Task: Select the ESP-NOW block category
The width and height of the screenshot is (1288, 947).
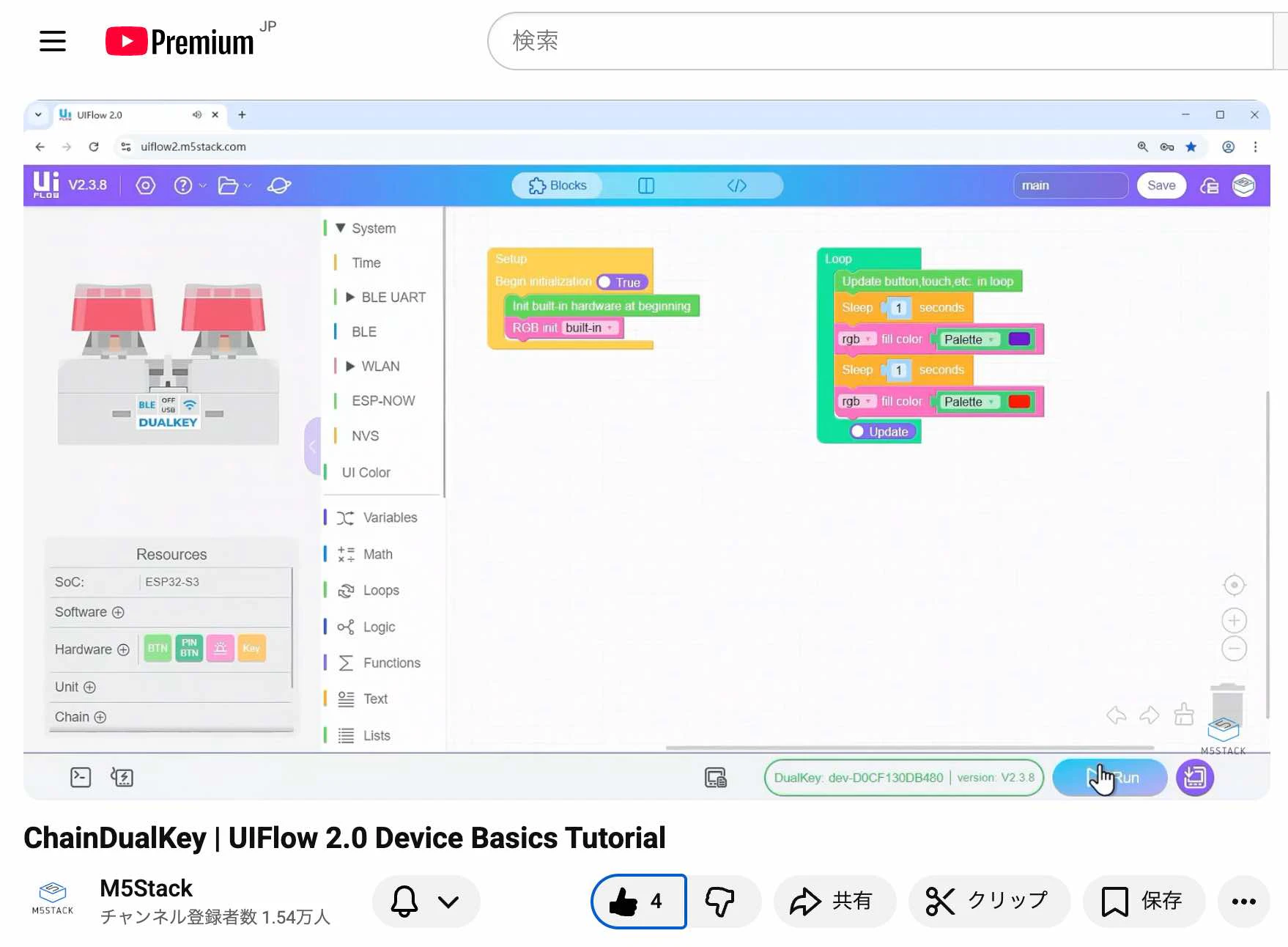Action: 383,401
